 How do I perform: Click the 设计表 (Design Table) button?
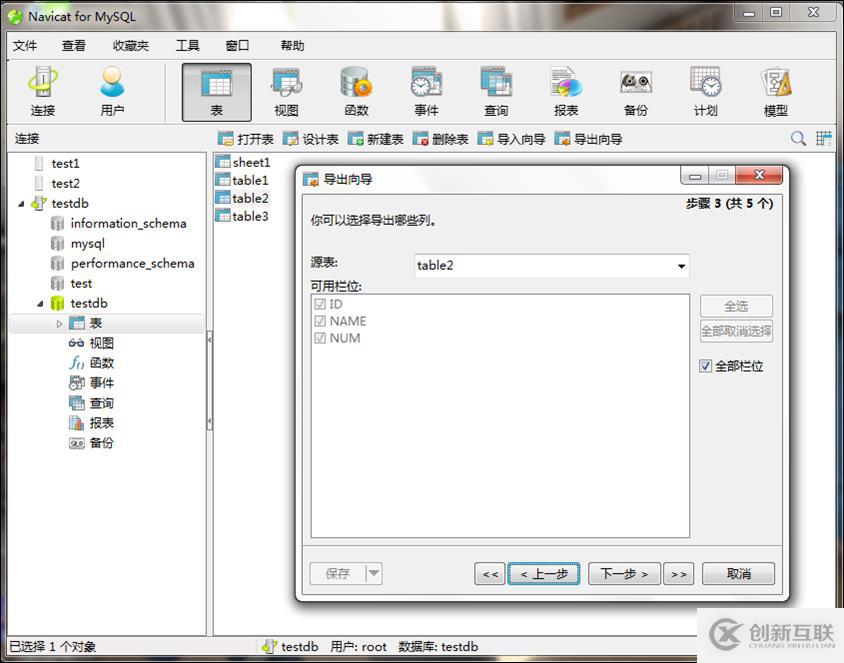tap(311, 139)
